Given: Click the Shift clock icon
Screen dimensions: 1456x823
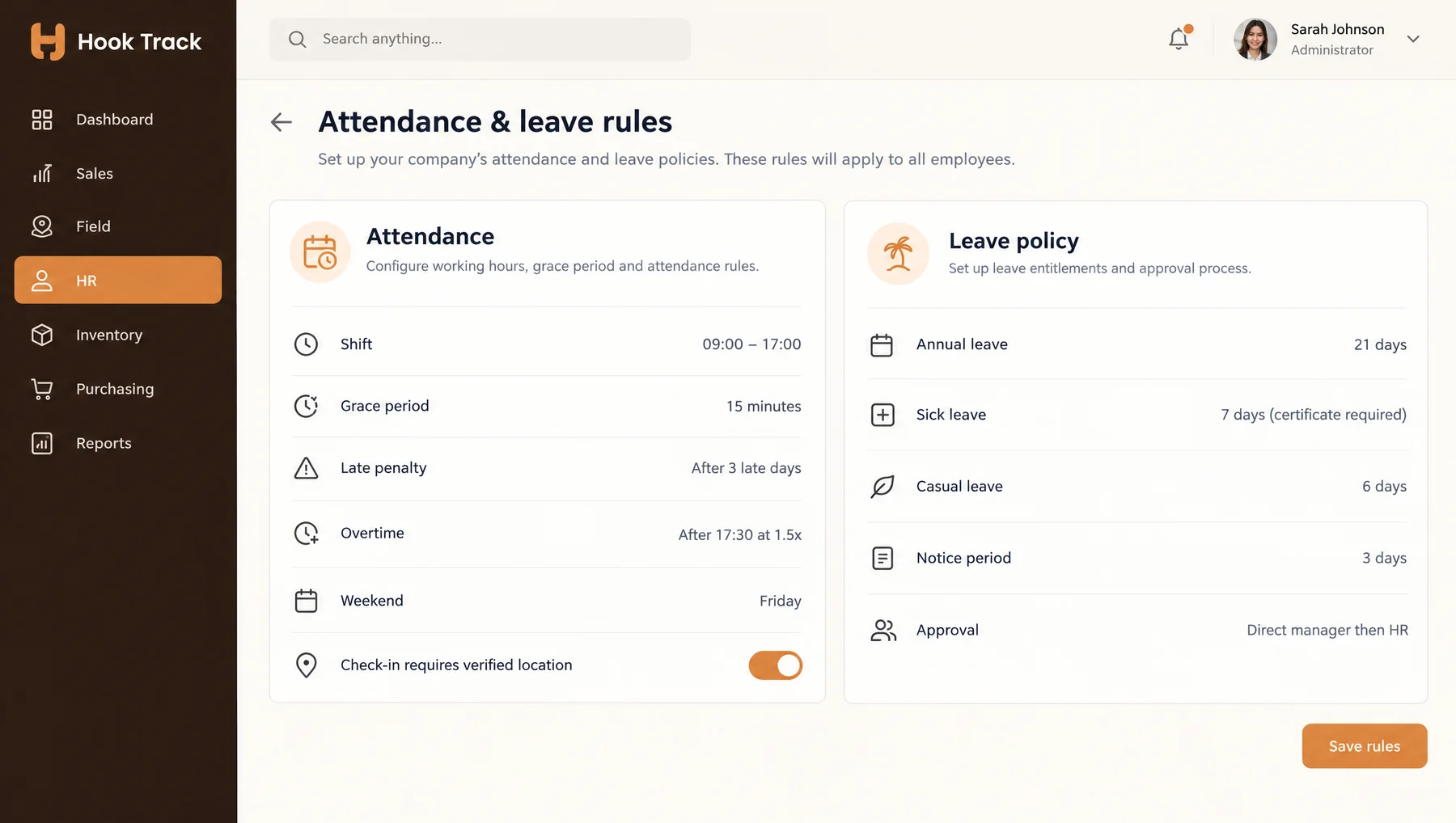Looking at the screenshot, I should (306, 344).
